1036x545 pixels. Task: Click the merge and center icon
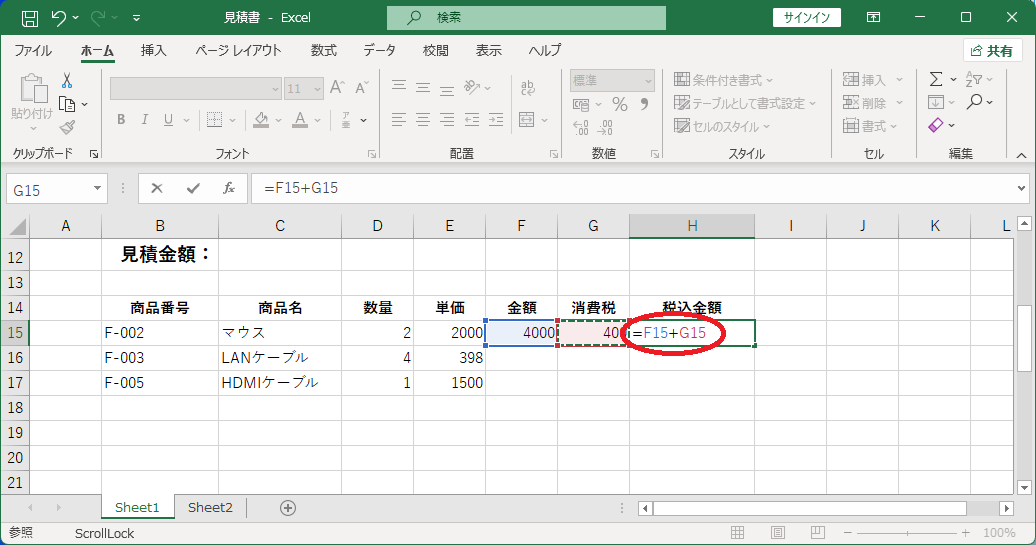pyautogui.click(x=527, y=120)
